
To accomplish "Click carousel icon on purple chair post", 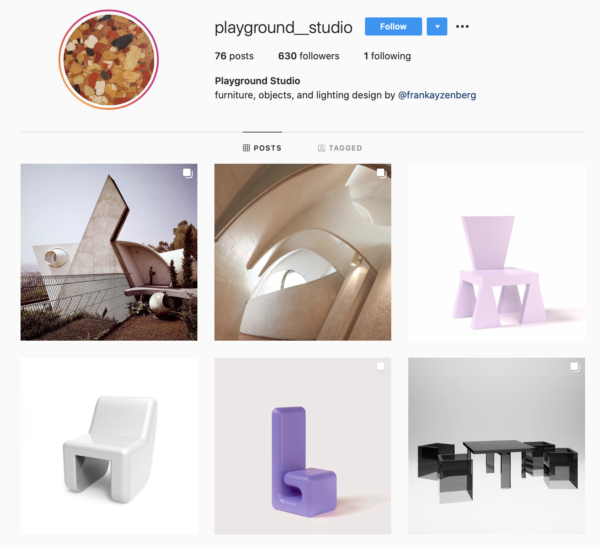I will point(381,367).
